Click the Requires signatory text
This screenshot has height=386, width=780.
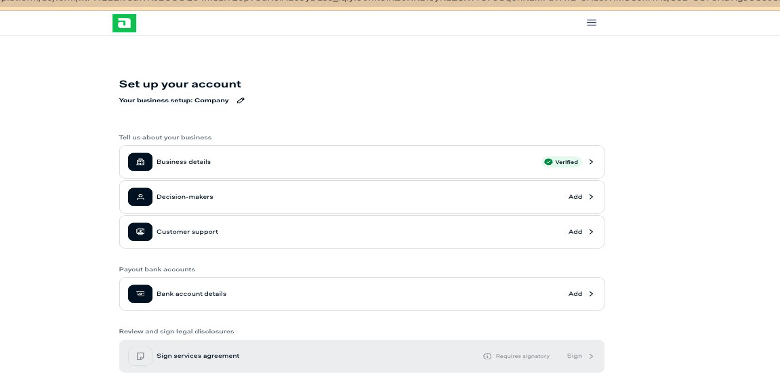point(522,356)
